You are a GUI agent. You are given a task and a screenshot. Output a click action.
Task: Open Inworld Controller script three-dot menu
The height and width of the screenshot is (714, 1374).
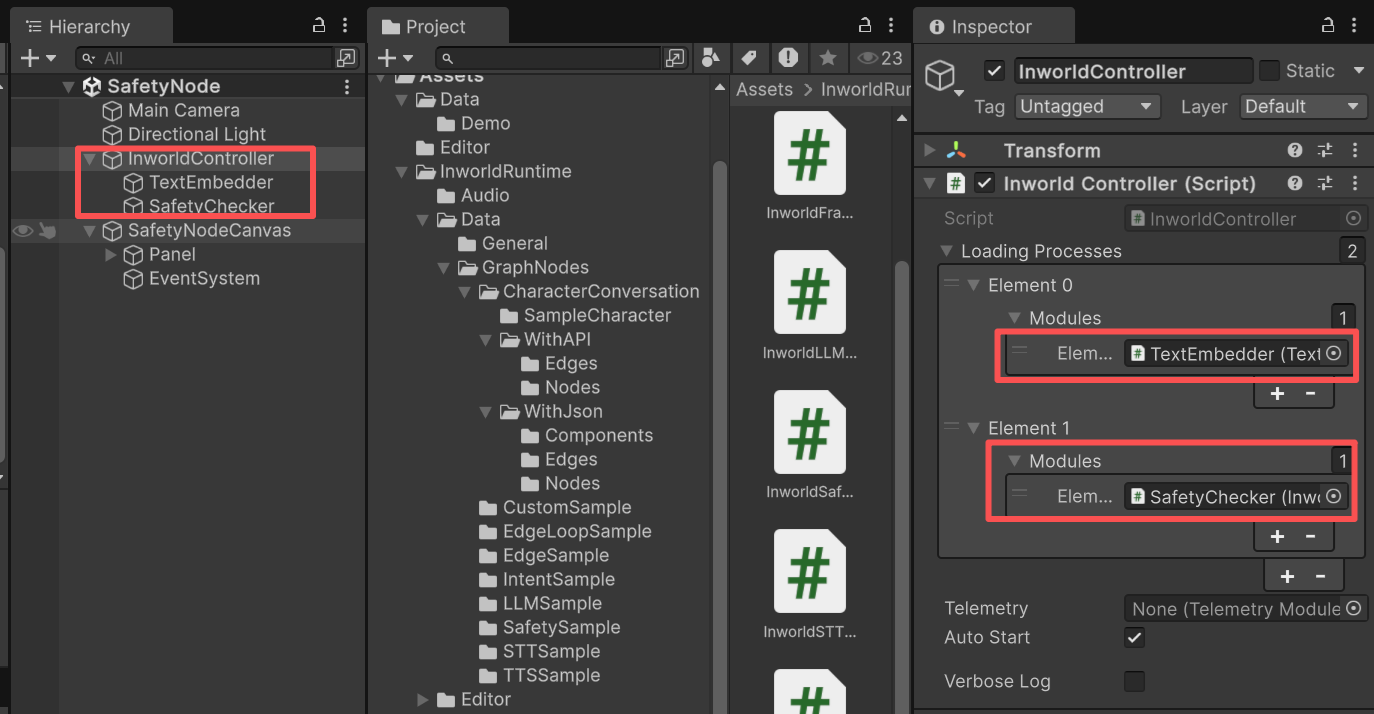coord(1355,184)
